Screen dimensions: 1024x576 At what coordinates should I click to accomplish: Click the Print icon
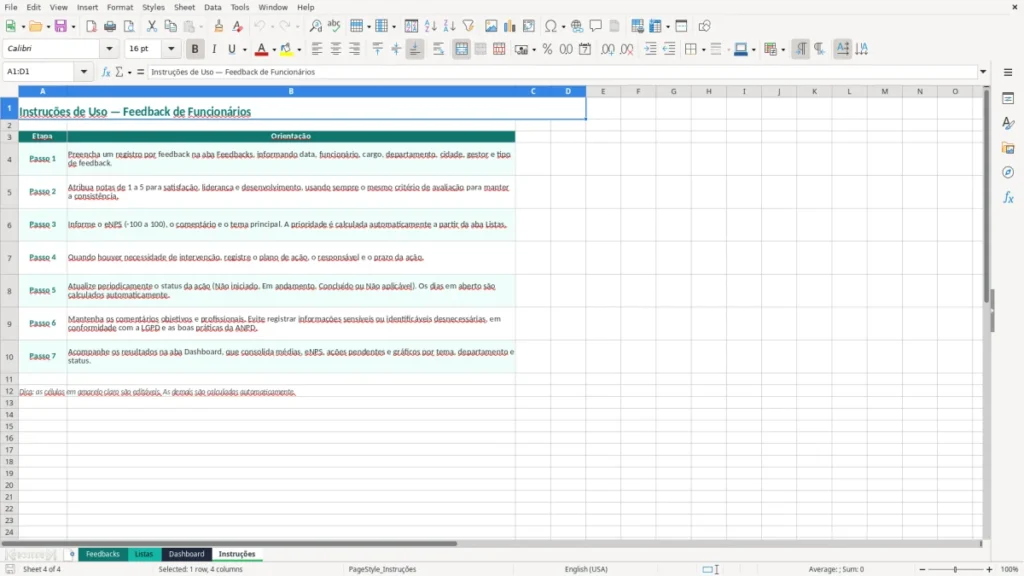[110, 26]
